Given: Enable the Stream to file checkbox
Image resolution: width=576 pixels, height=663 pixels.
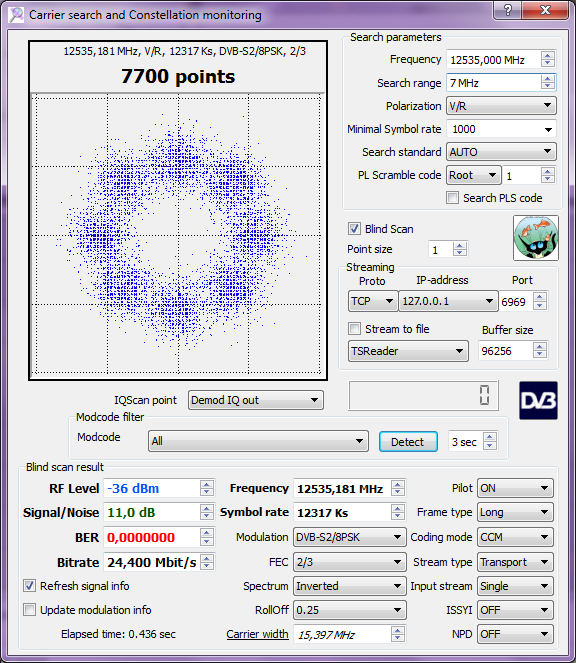Looking at the screenshot, I should (x=354, y=329).
